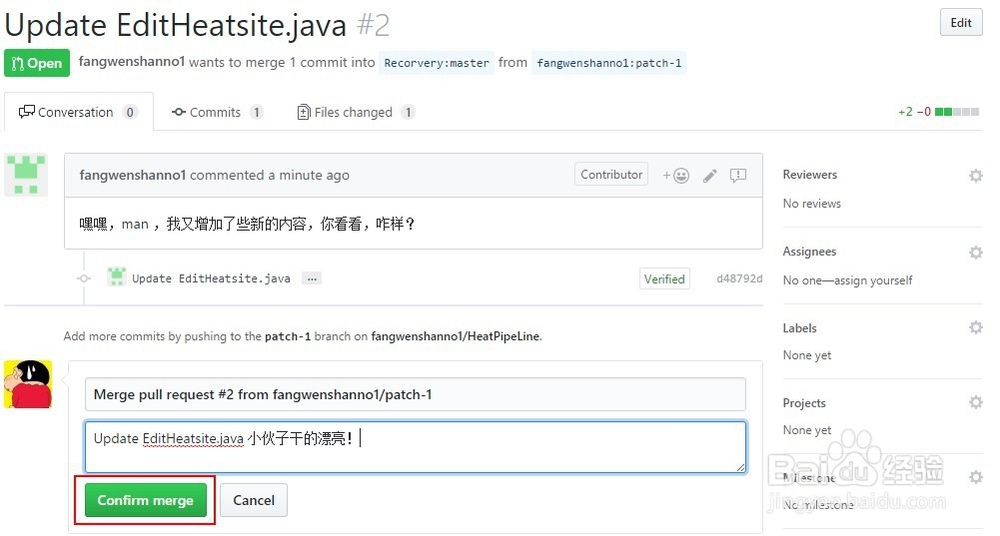Click the Conversation tab speech bubble icon
Viewport: 1000px width, 536px height.
point(27,112)
